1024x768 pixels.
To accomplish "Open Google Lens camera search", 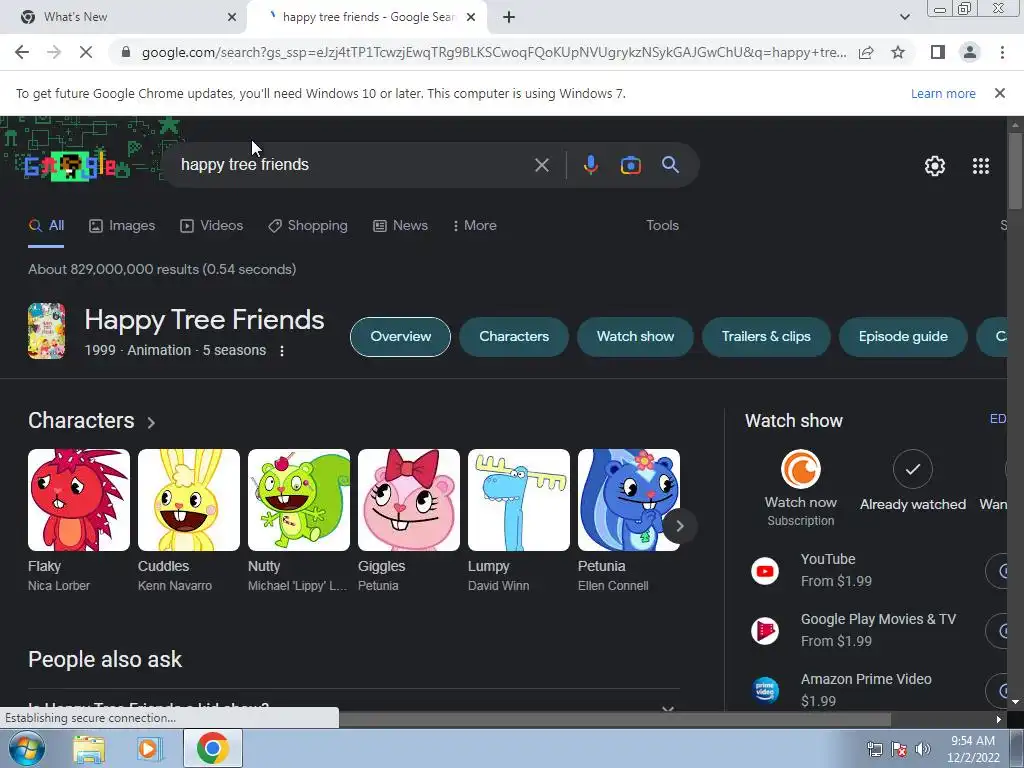I will click(x=630, y=165).
